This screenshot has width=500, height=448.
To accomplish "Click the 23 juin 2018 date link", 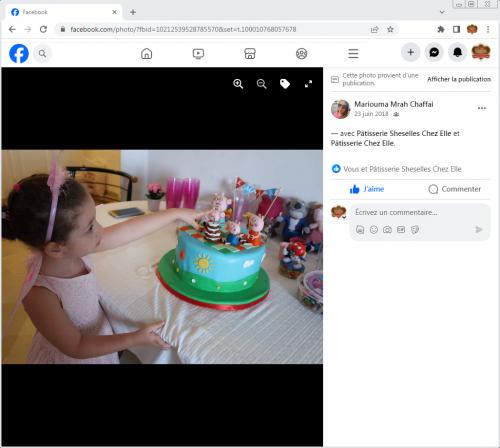I will click(x=371, y=114).
